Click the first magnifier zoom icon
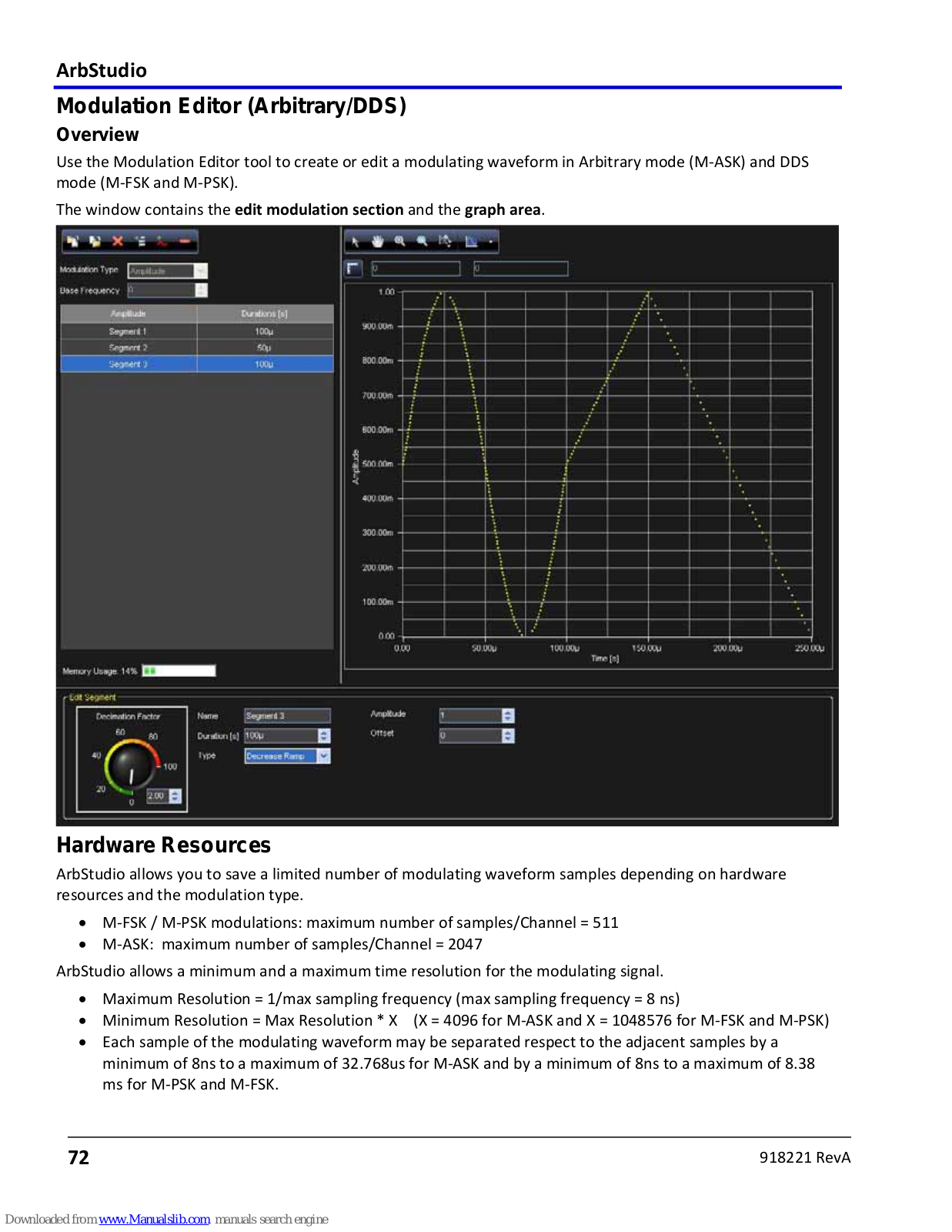The width and height of the screenshot is (952, 1232). 400,242
